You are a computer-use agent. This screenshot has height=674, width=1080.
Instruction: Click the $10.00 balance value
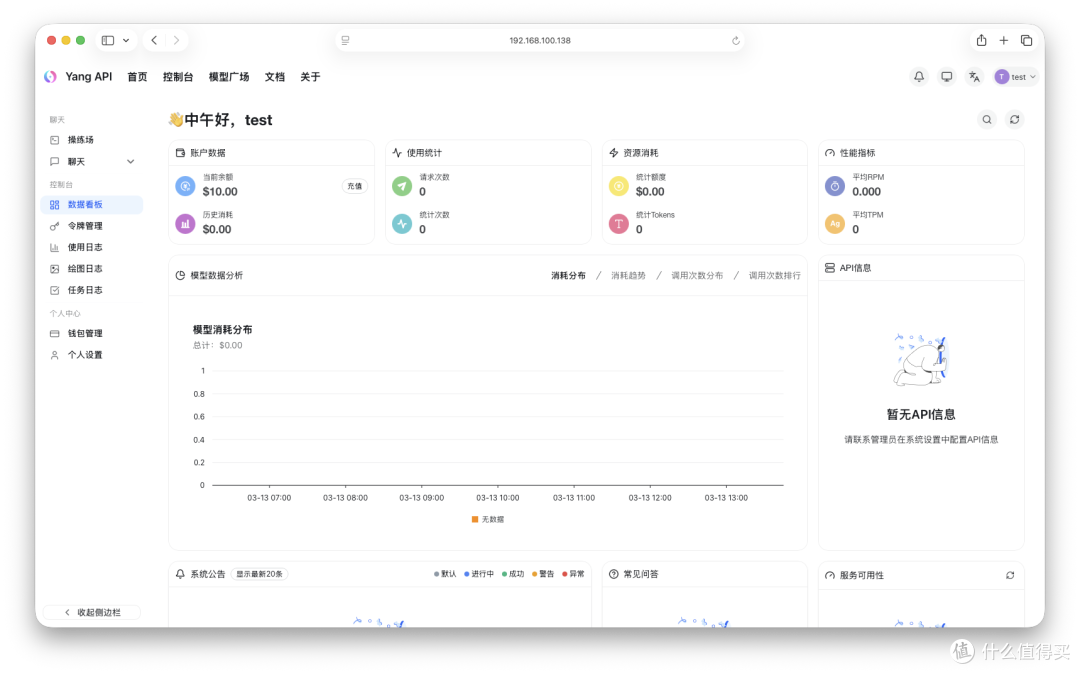(x=220, y=192)
